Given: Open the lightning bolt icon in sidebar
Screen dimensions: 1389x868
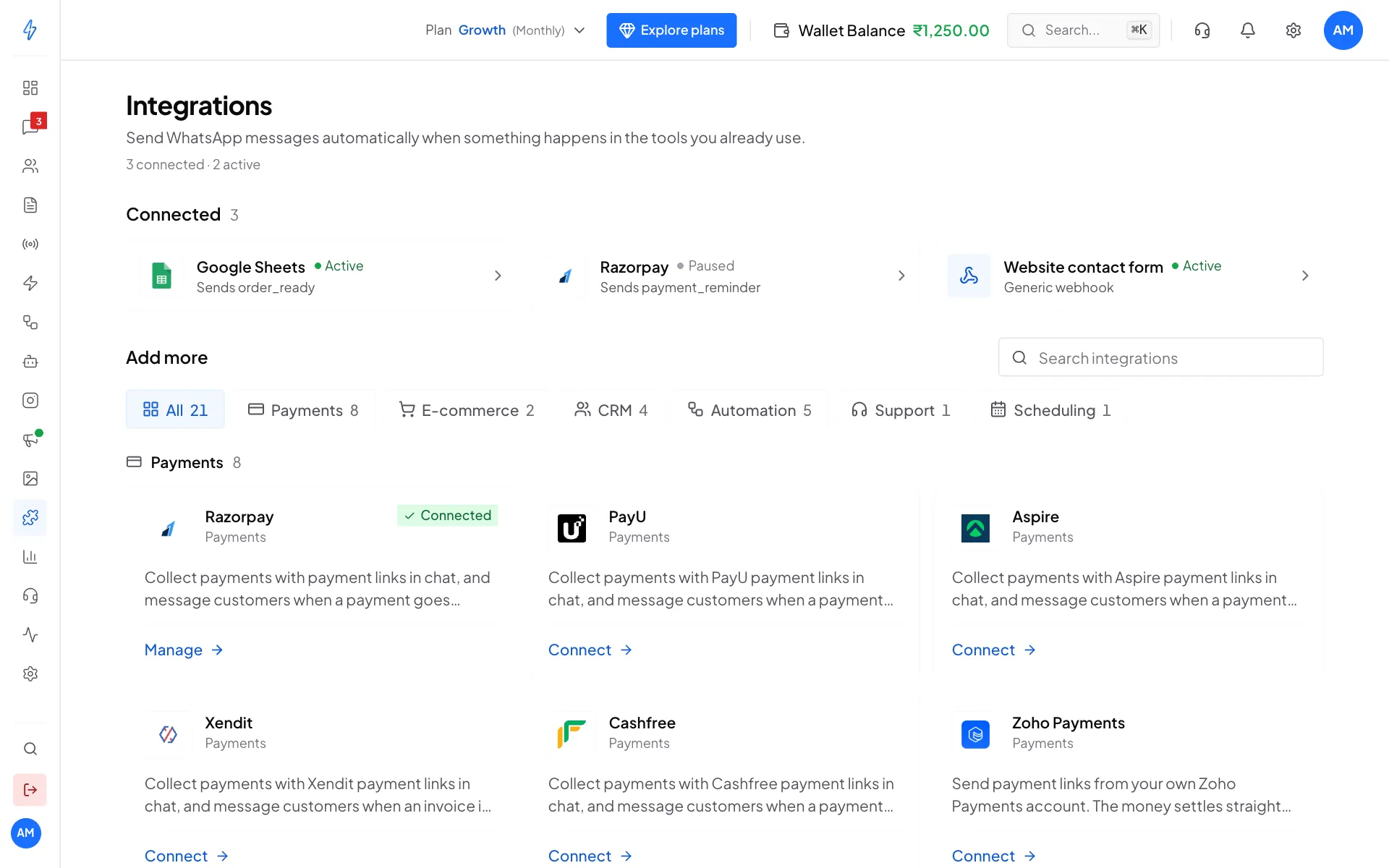Looking at the screenshot, I should point(30,284).
